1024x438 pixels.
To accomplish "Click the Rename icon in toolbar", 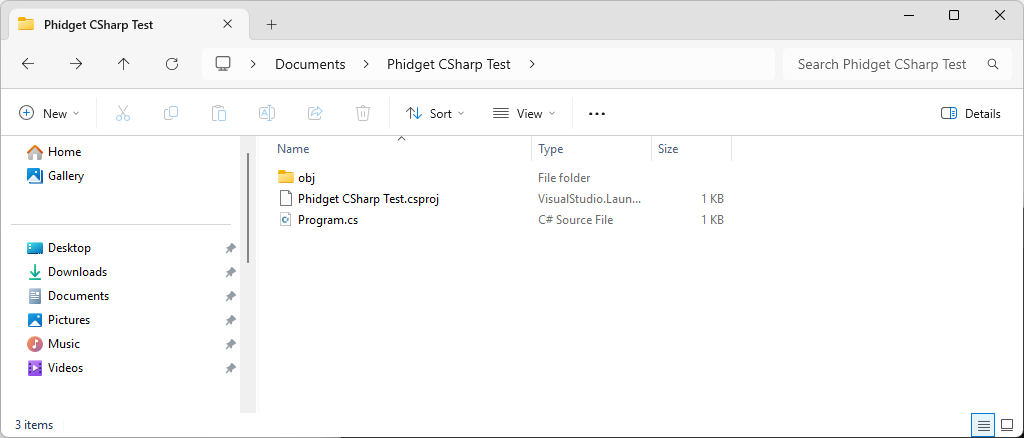I will click(266, 114).
